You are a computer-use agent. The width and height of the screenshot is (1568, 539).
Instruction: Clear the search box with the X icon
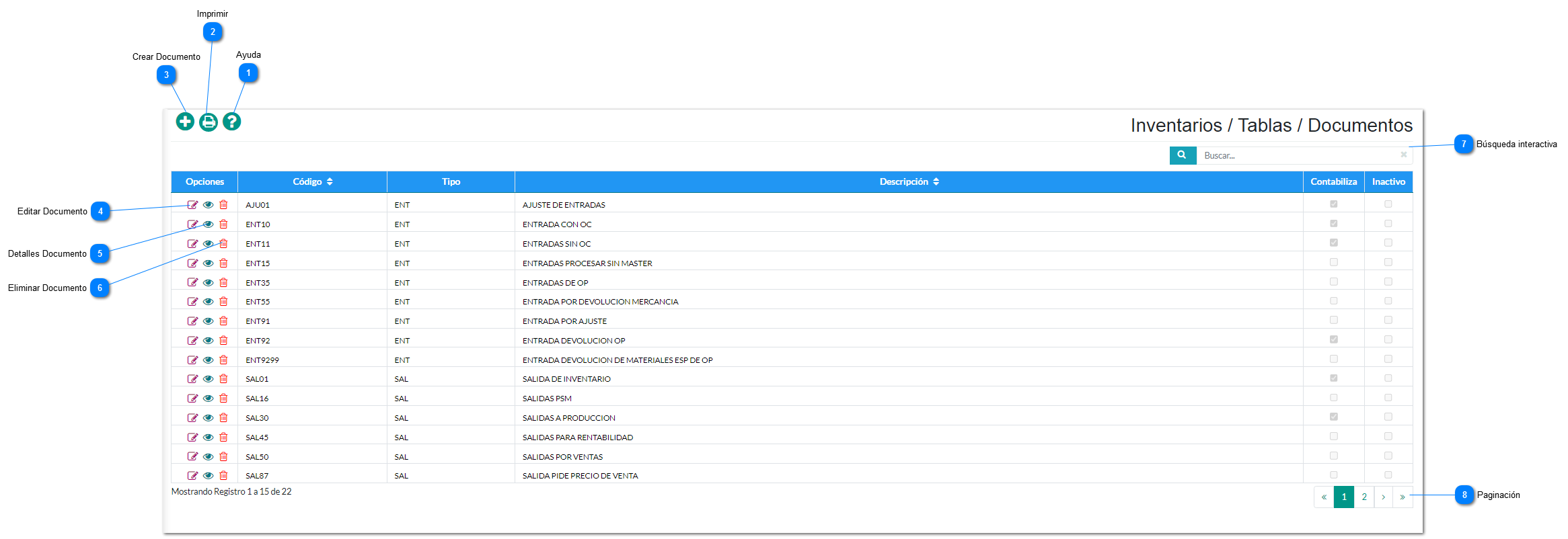point(1404,155)
